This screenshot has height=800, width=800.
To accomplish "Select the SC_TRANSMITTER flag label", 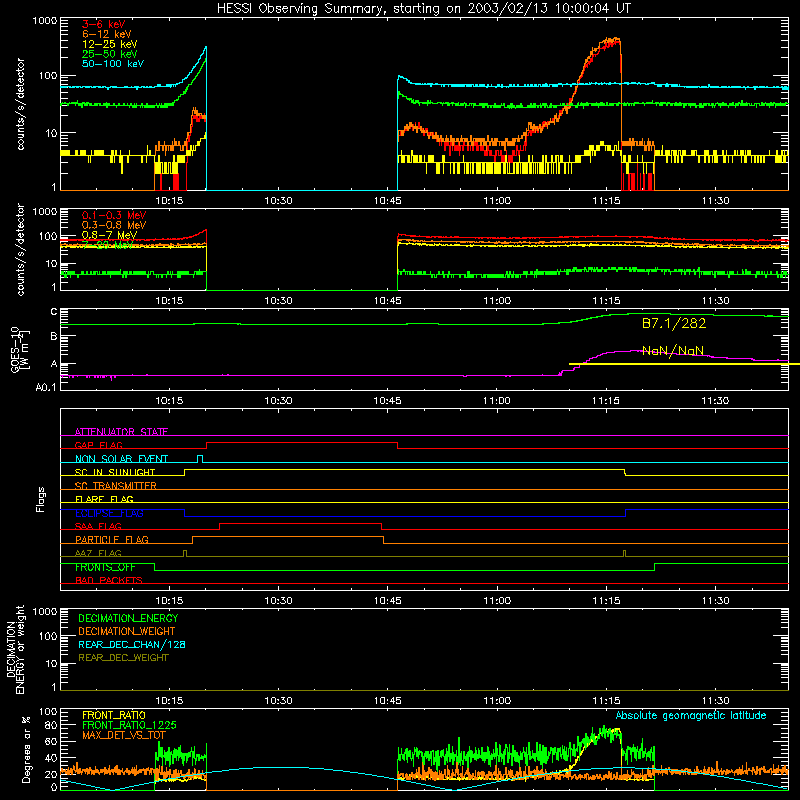I will coord(115,486).
